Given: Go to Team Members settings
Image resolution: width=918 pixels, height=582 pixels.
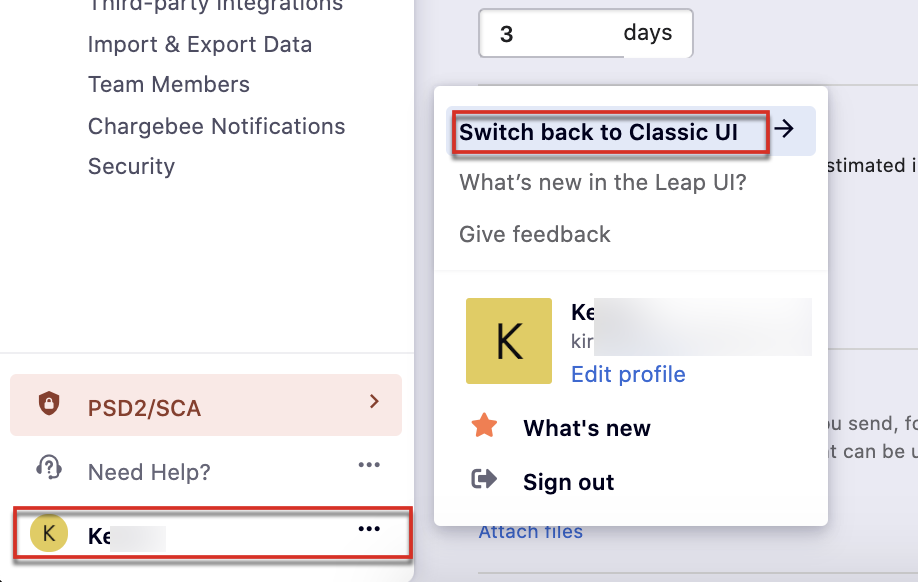Looking at the screenshot, I should (x=169, y=85).
